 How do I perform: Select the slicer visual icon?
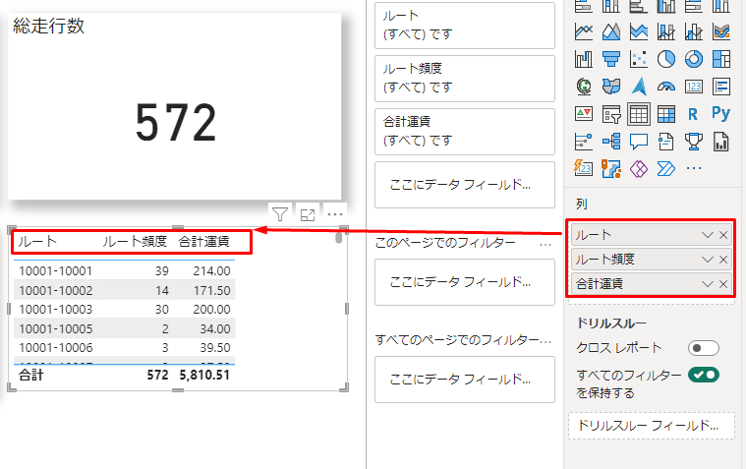pos(611,114)
